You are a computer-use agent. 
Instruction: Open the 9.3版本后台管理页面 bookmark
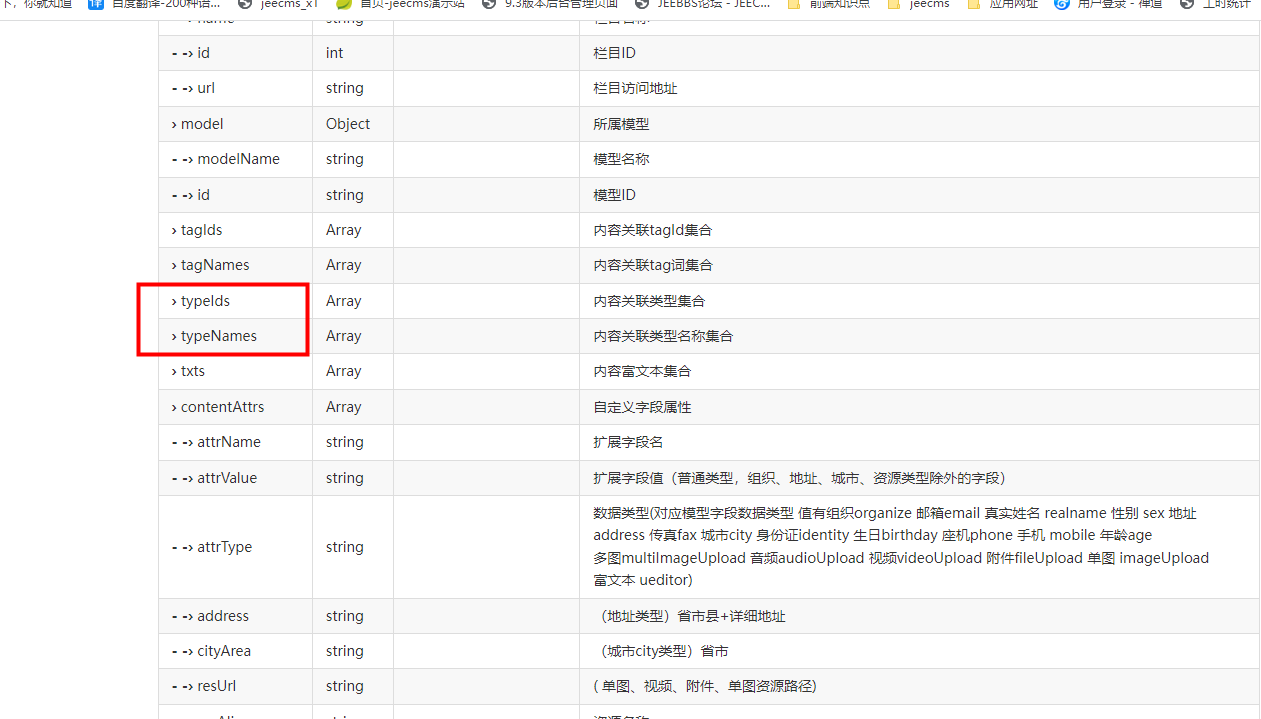click(549, 4)
